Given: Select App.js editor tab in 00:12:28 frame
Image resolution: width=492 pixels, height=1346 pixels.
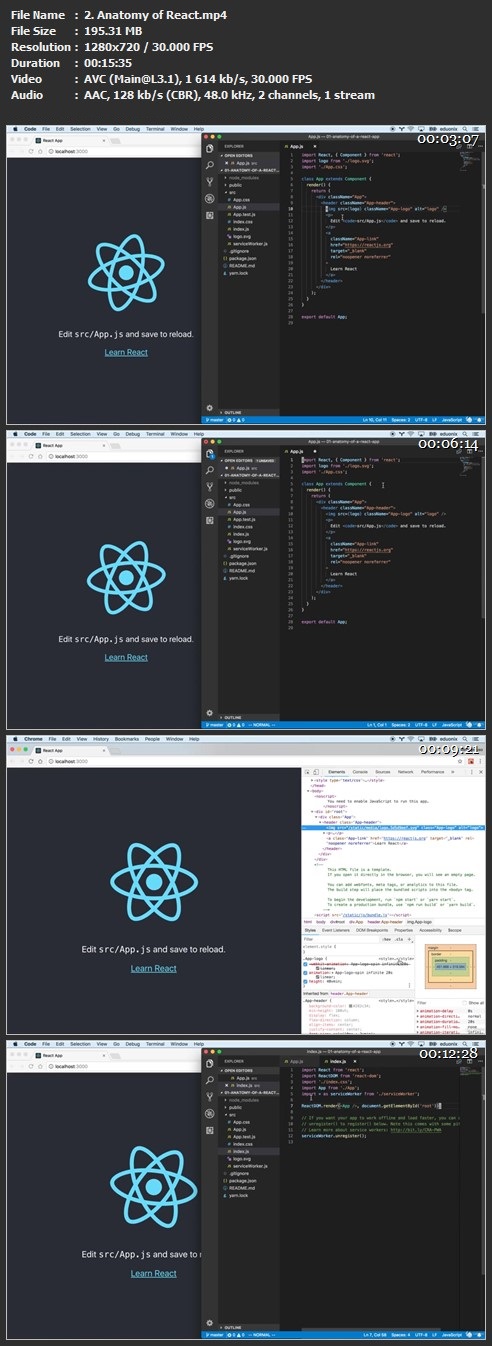Looking at the screenshot, I should click(294, 1063).
